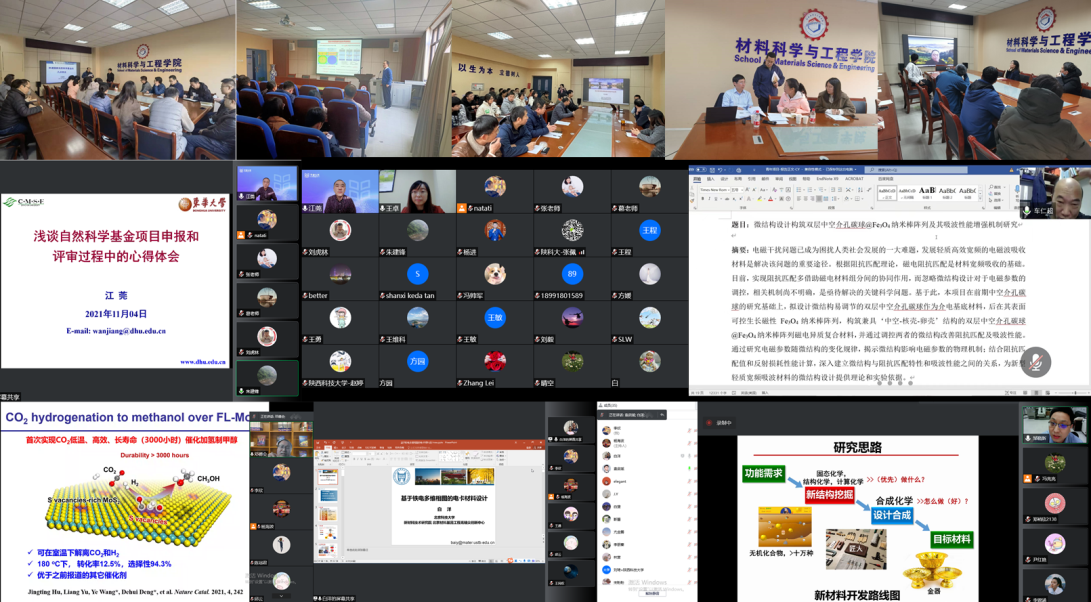
Task: Click the wanjiang@dhu.edu.cn email link
Action: coord(116,330)
